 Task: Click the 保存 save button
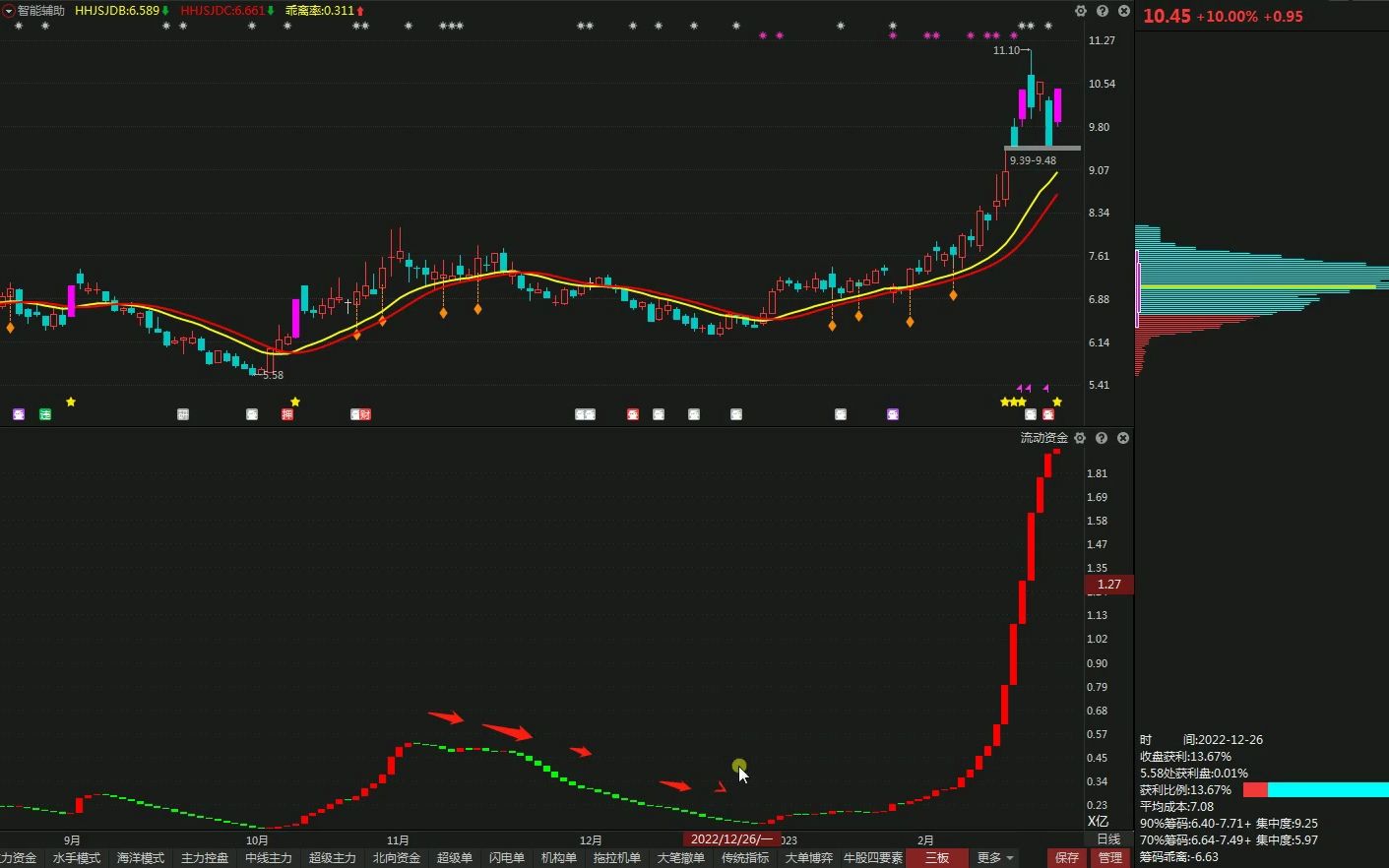tap(1067, 858)
